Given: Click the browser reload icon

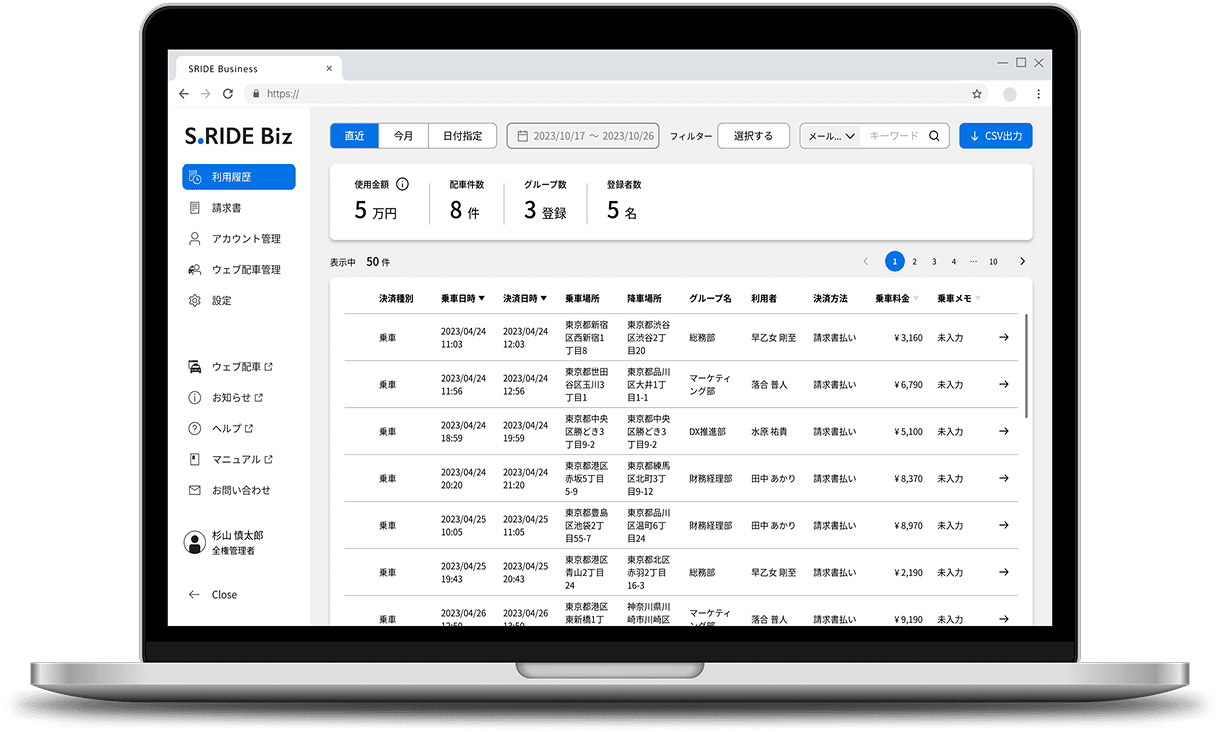Looking at the screenshot, I should (x=228, y=94).
